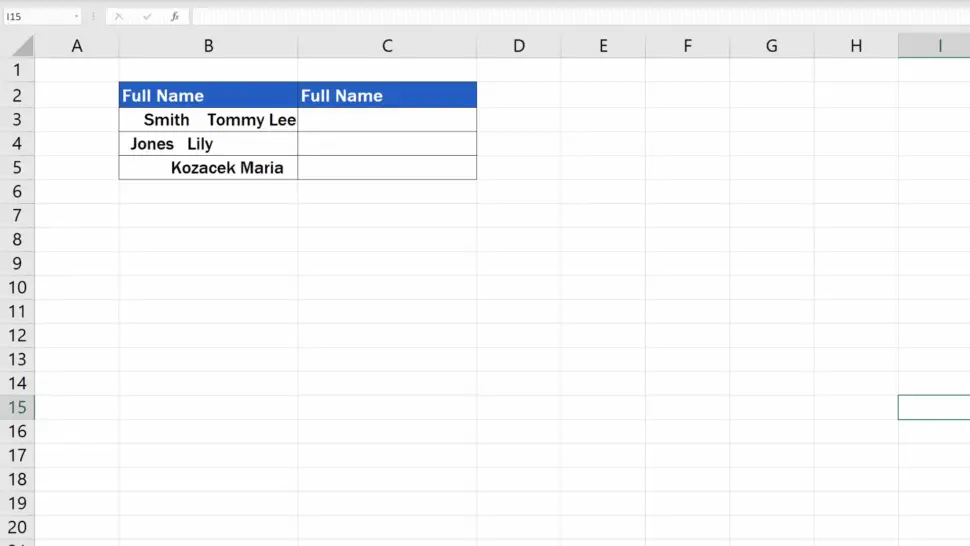Select column H header
The height and width of the screenshot is (546, 970).
pyautogui.click(x=856, y=46)
